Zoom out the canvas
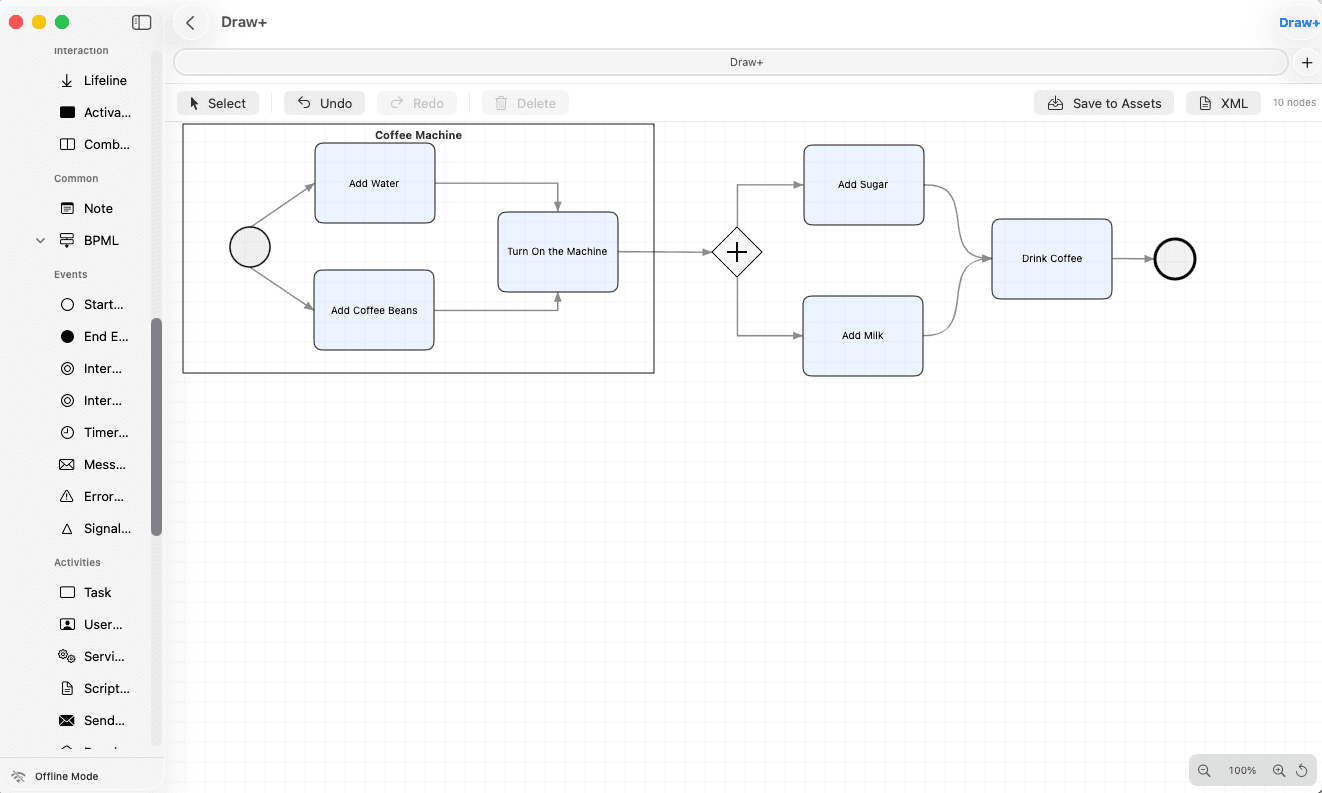Image resolution: width=1322 pixels, height=793 pixels. [1204, 770]
